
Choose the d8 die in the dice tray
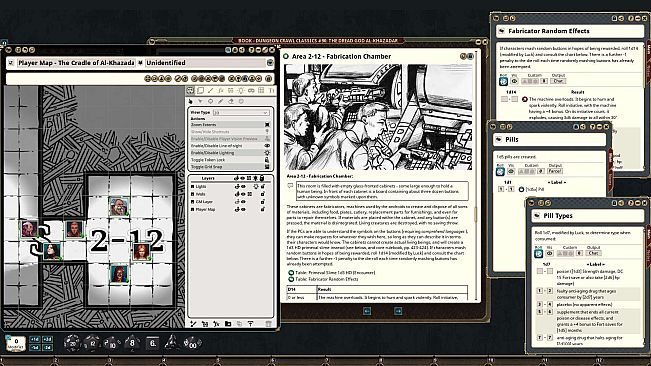tap(132, 343)
